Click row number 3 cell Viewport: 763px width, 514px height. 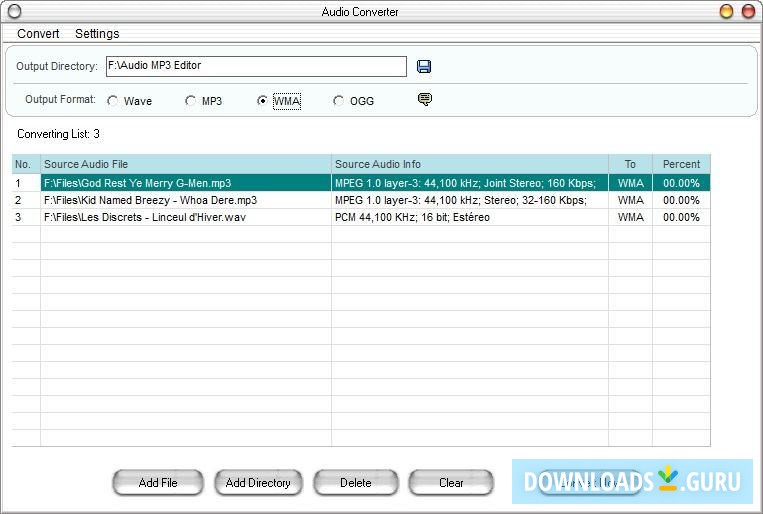[x=26, y=217]
